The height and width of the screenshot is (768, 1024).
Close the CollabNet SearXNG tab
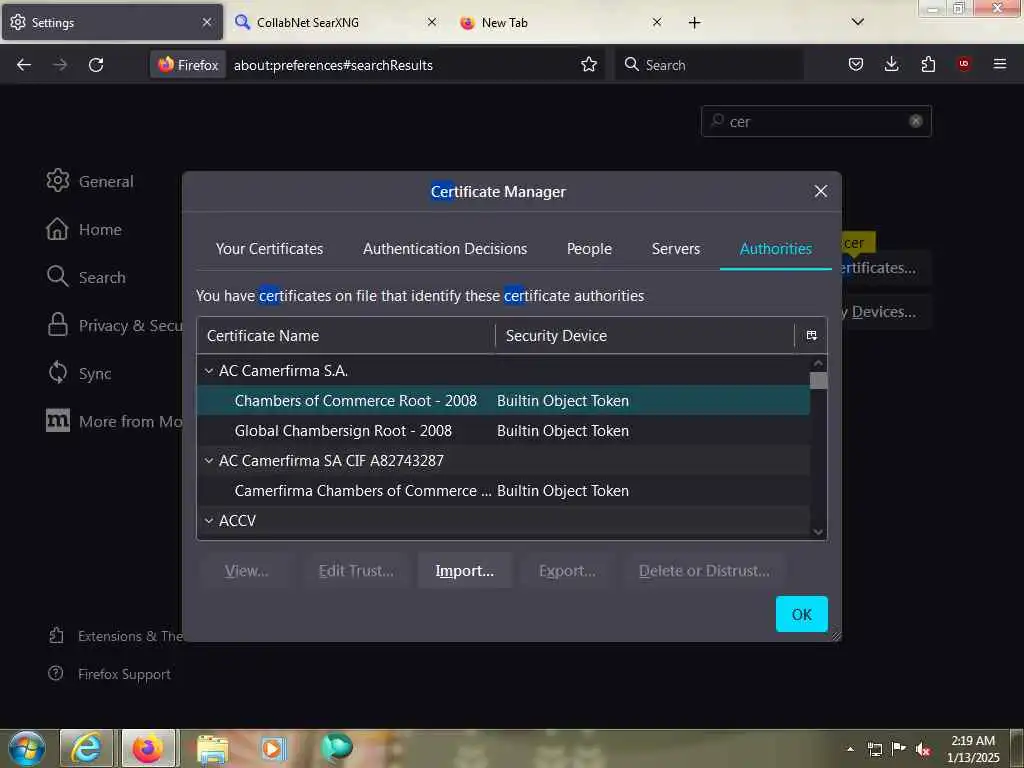click(432, 22)
